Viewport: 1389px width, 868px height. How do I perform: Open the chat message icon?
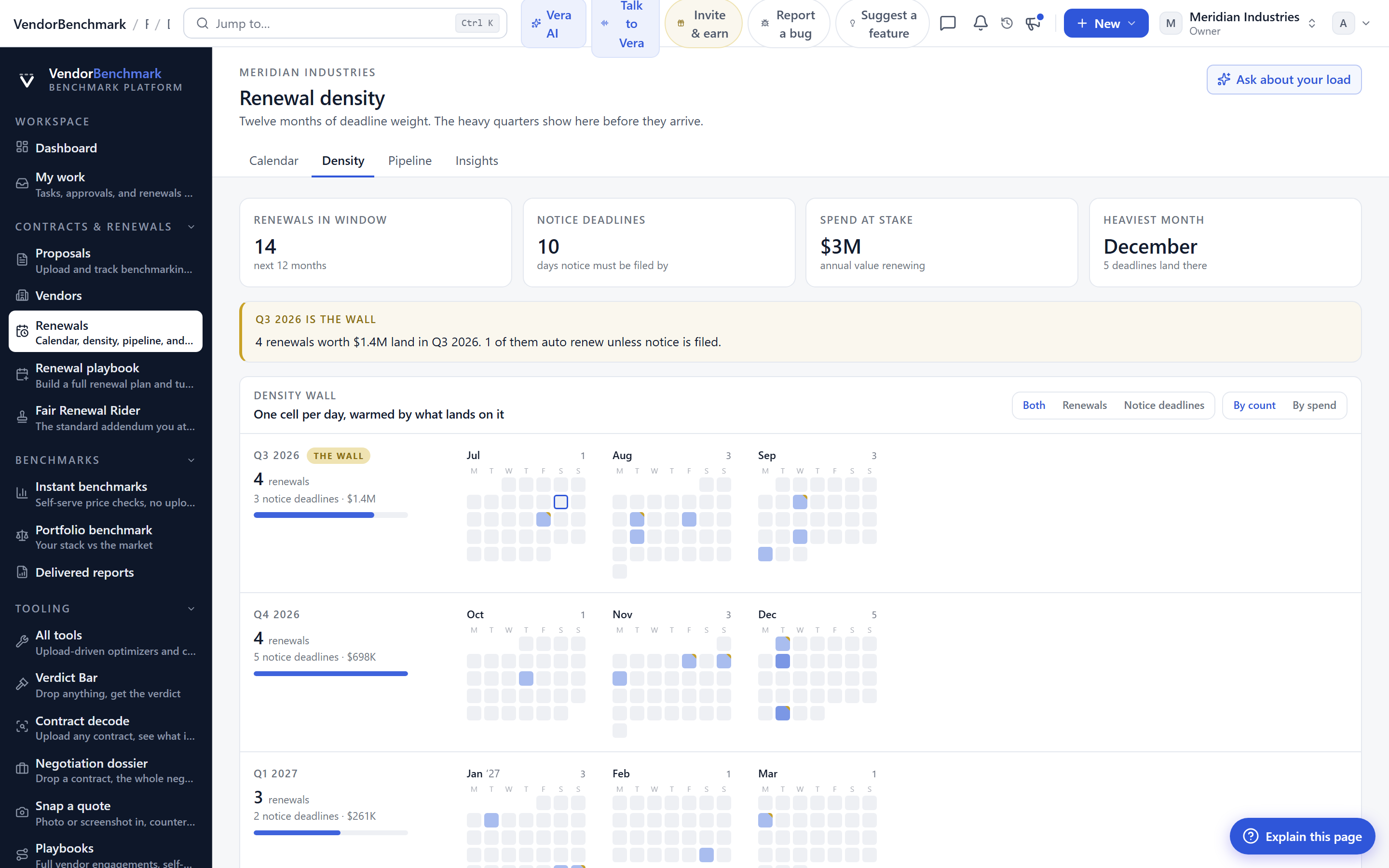[x=948, y=23]
